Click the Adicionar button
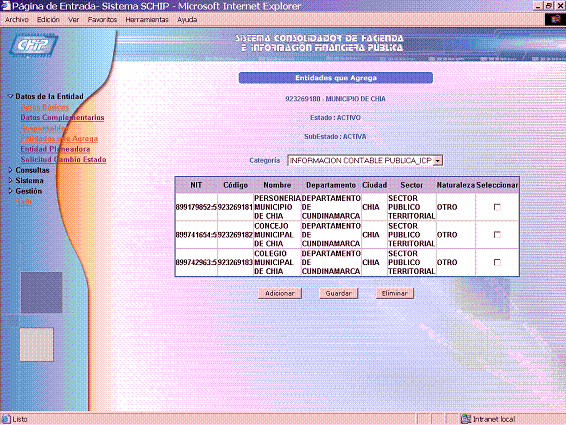This screenshot has height=425, width=566. click(280, 293)
